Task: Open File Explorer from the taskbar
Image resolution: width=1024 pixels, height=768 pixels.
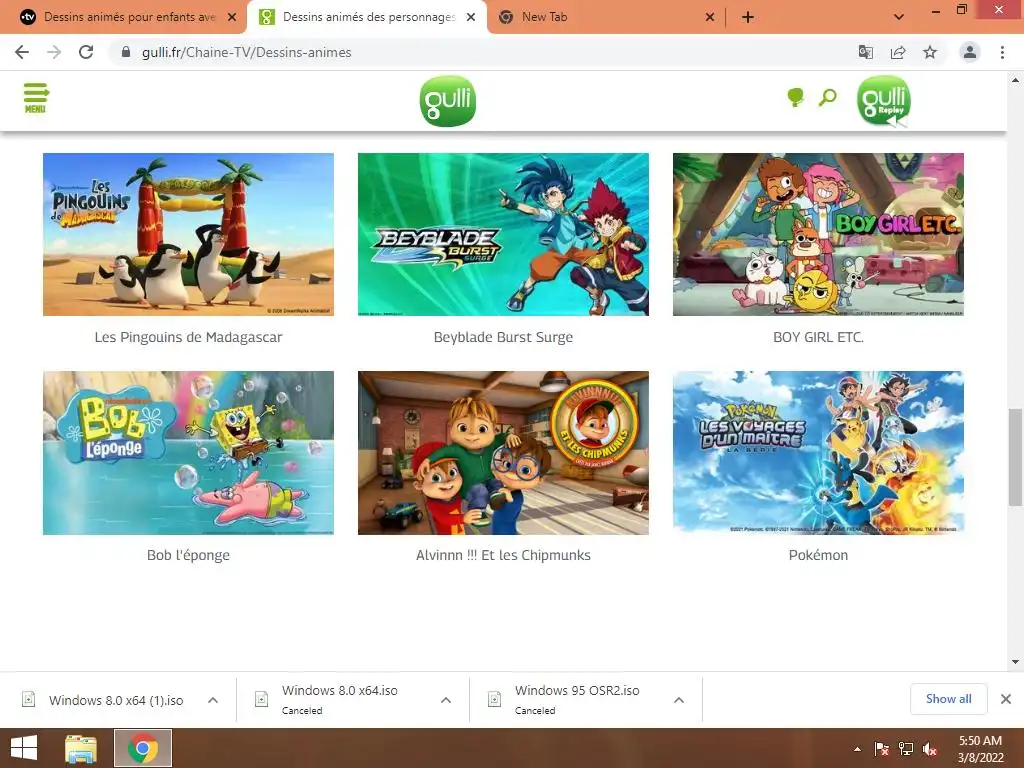Action: click(81, 748)
